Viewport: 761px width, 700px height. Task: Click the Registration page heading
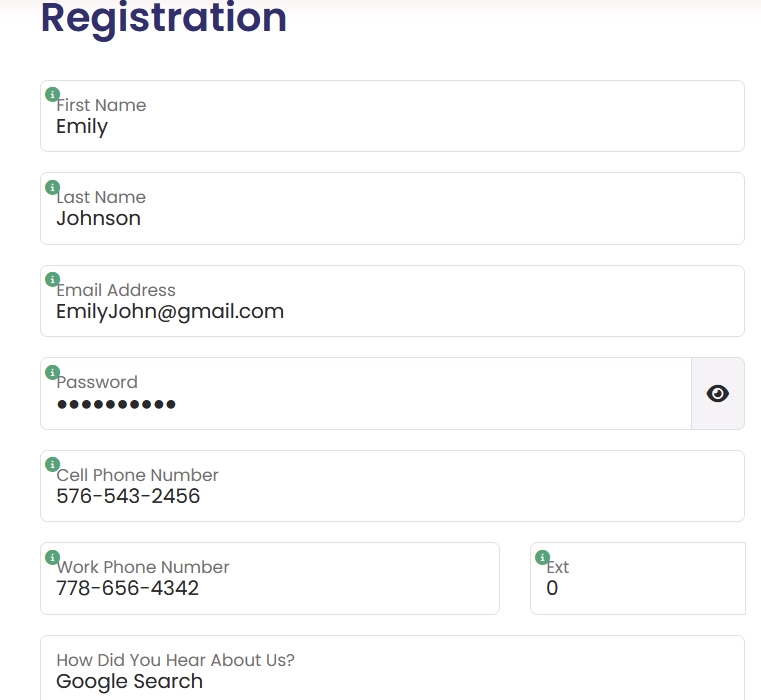tap(164, 18)
